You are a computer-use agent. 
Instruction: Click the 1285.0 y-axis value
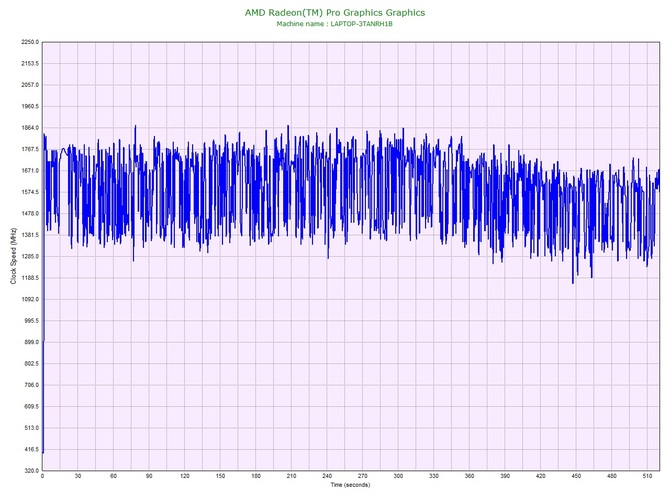click(30, 257)
